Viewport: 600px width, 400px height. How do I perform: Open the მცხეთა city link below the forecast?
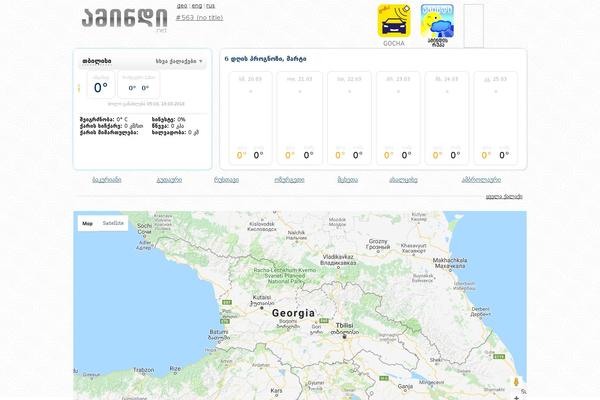pos(347,180)
